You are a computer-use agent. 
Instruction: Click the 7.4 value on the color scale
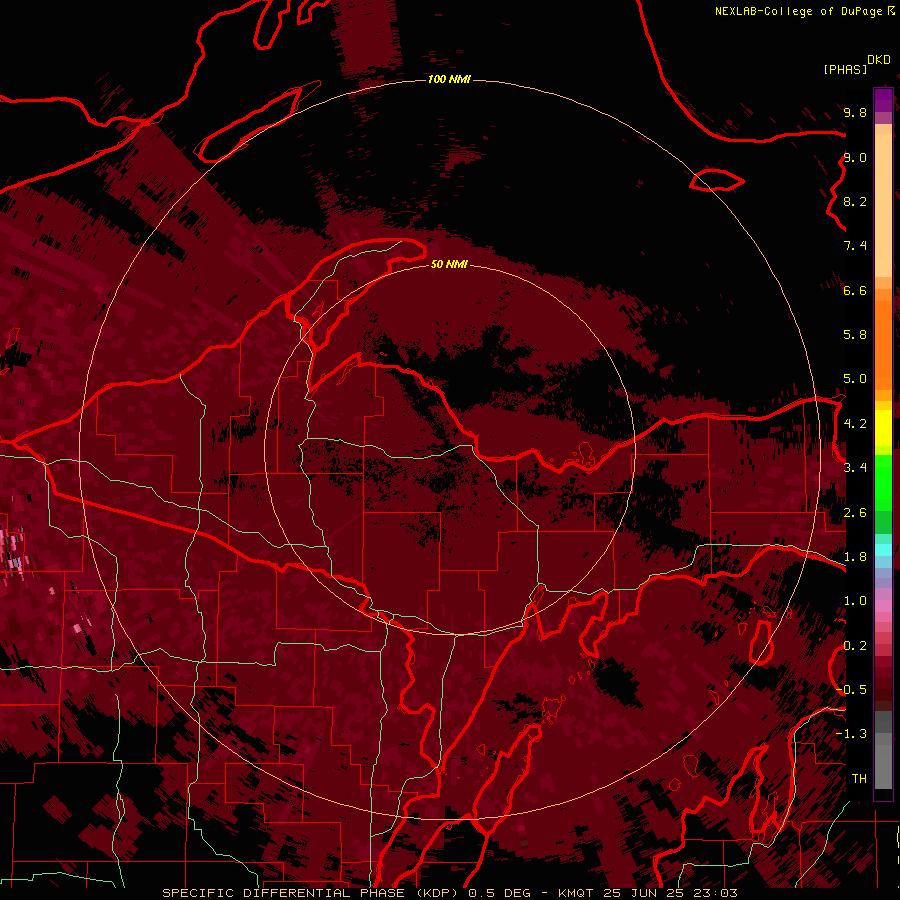(x=855, y=246)
